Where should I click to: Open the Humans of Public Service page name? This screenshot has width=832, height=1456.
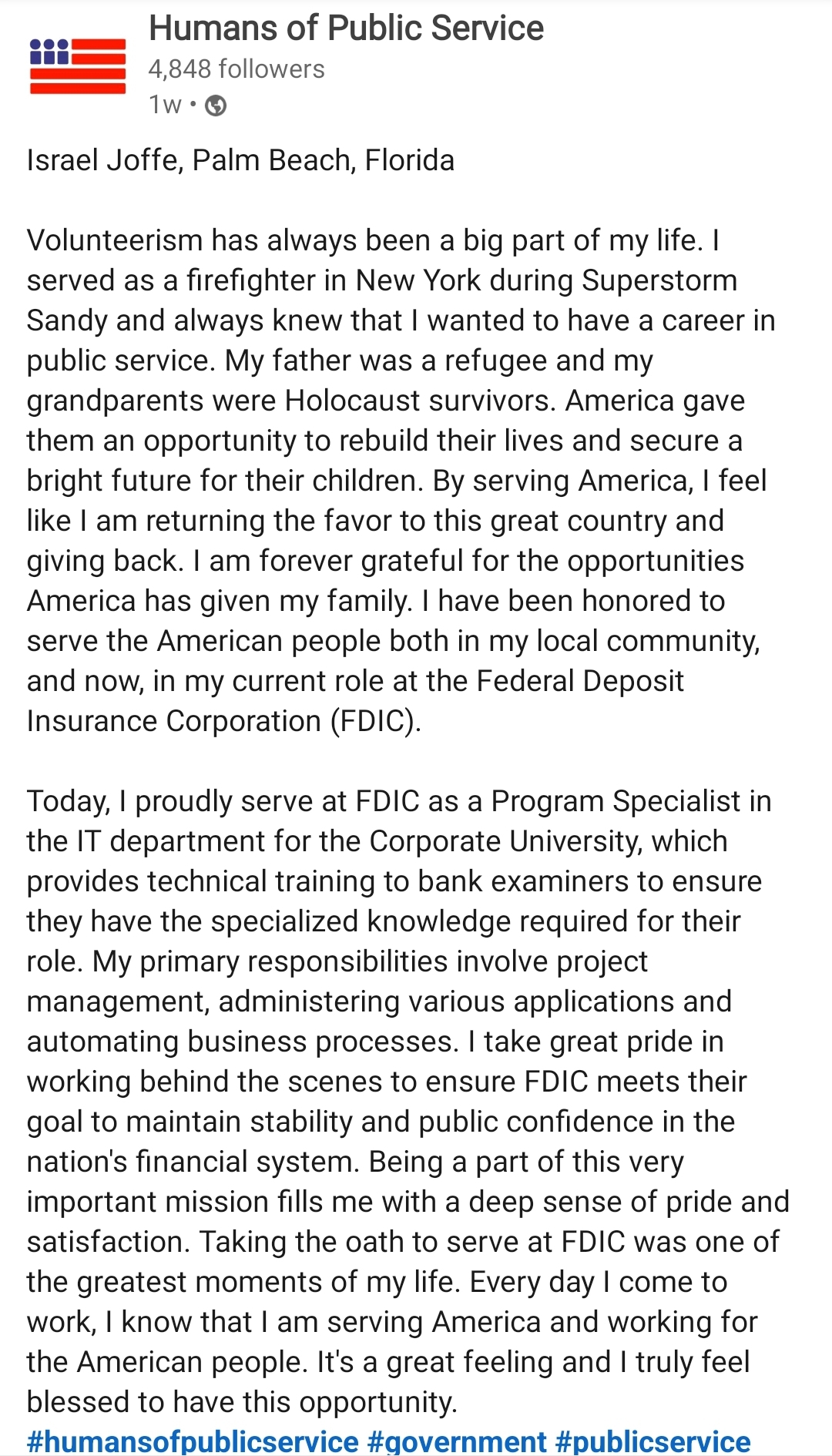click(x=346, y=29)
